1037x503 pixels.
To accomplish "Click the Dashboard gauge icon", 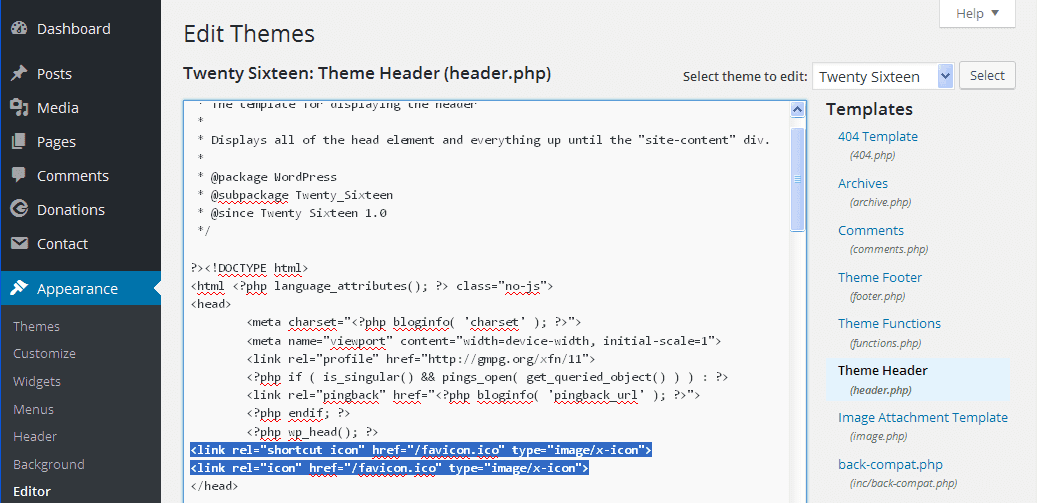I will click(19, 29).
